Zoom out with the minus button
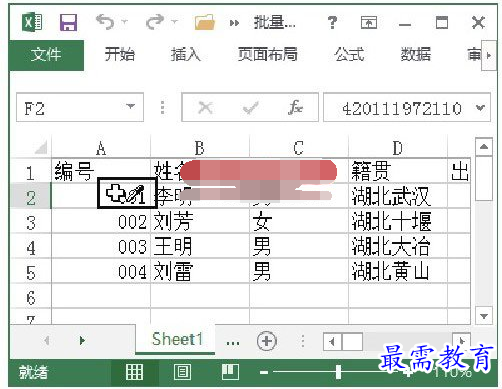Viewport: 502px width, 389px height. 264,372
